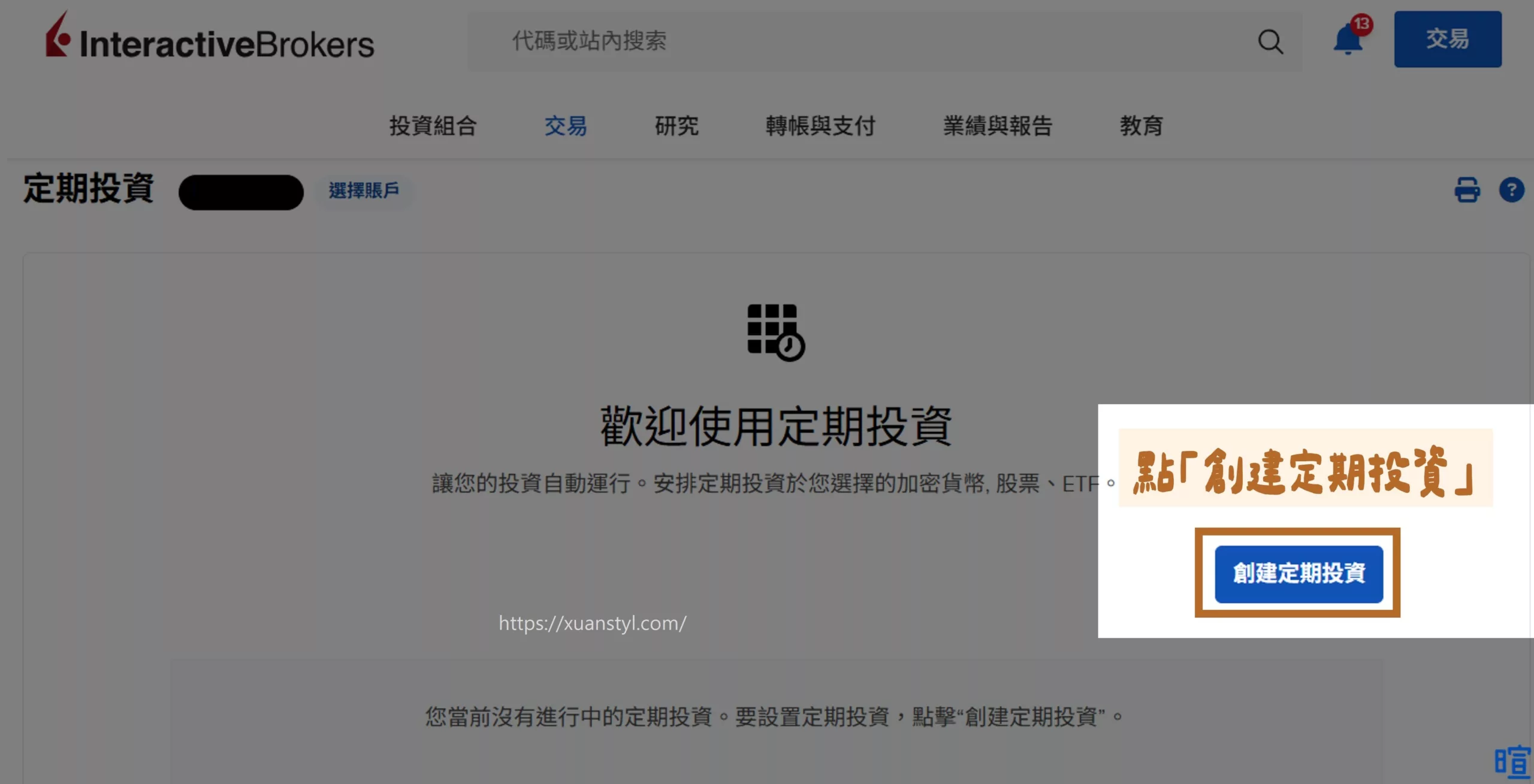Click the 定期投資 page title
Viewport: 1534px width, 784px height.
[89, 189]
